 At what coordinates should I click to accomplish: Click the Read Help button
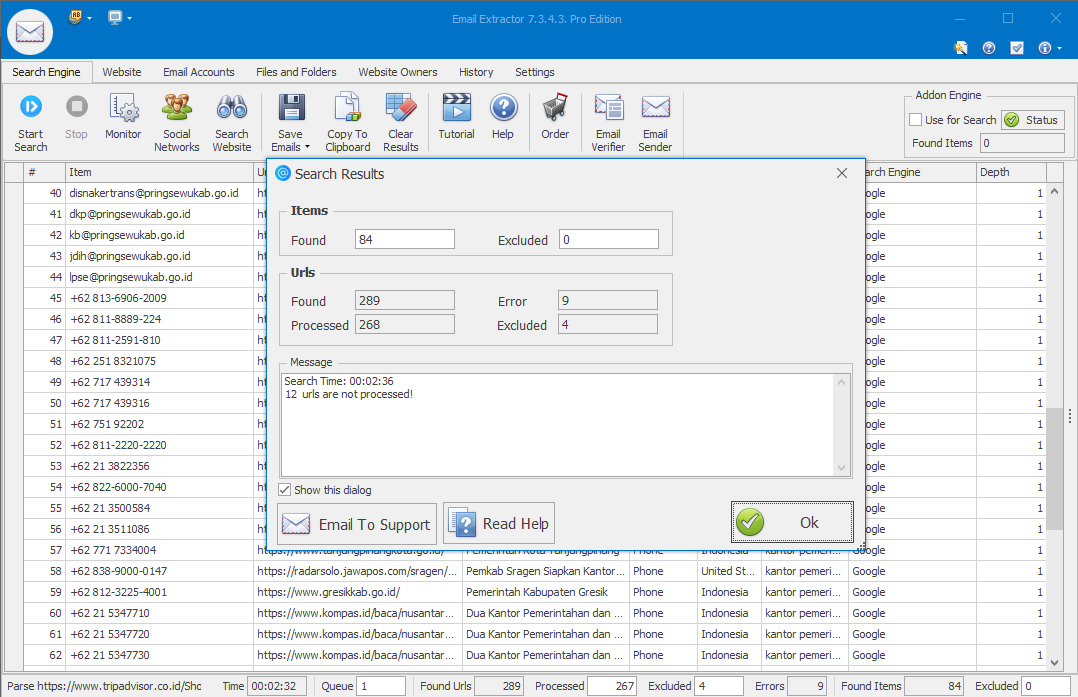498,523
